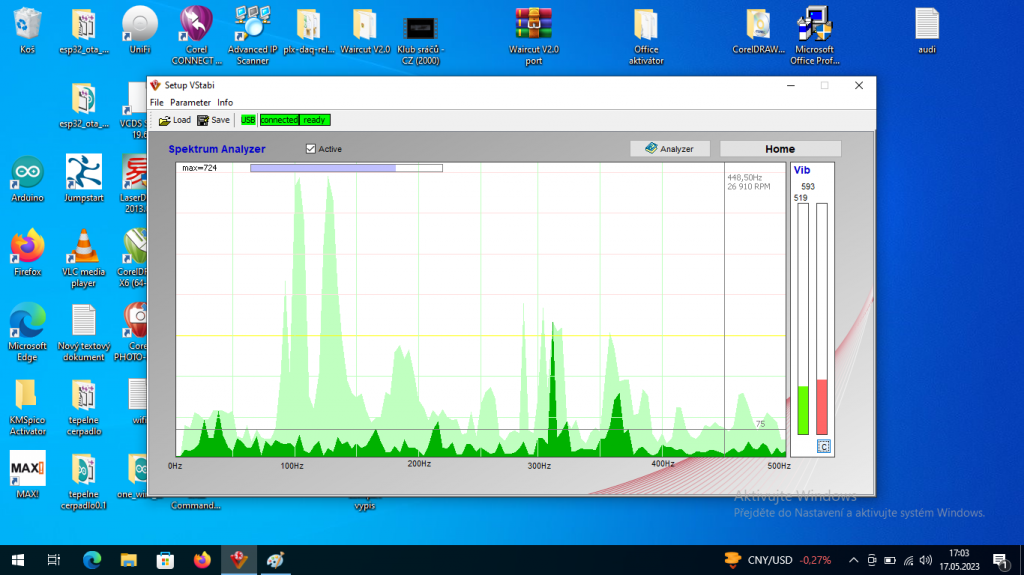Open Microsoft Store from the taskbar
This screenshot has width=1024, height=575.
pyautogui.click(x=166, y=560)
